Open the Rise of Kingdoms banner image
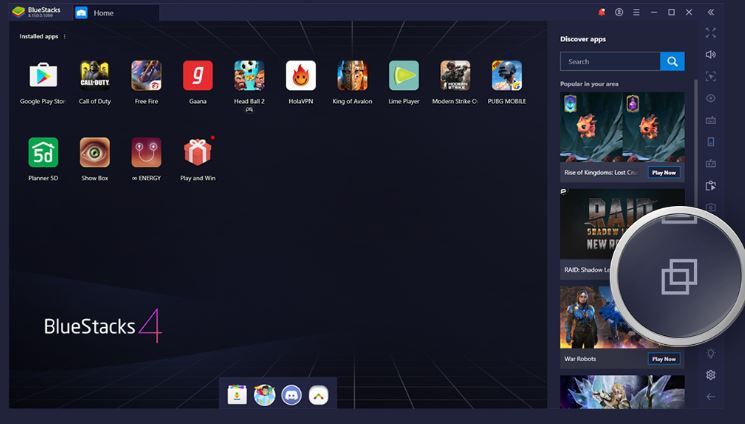Viewport: 745px width, 424px height. (x=622, y=127)
